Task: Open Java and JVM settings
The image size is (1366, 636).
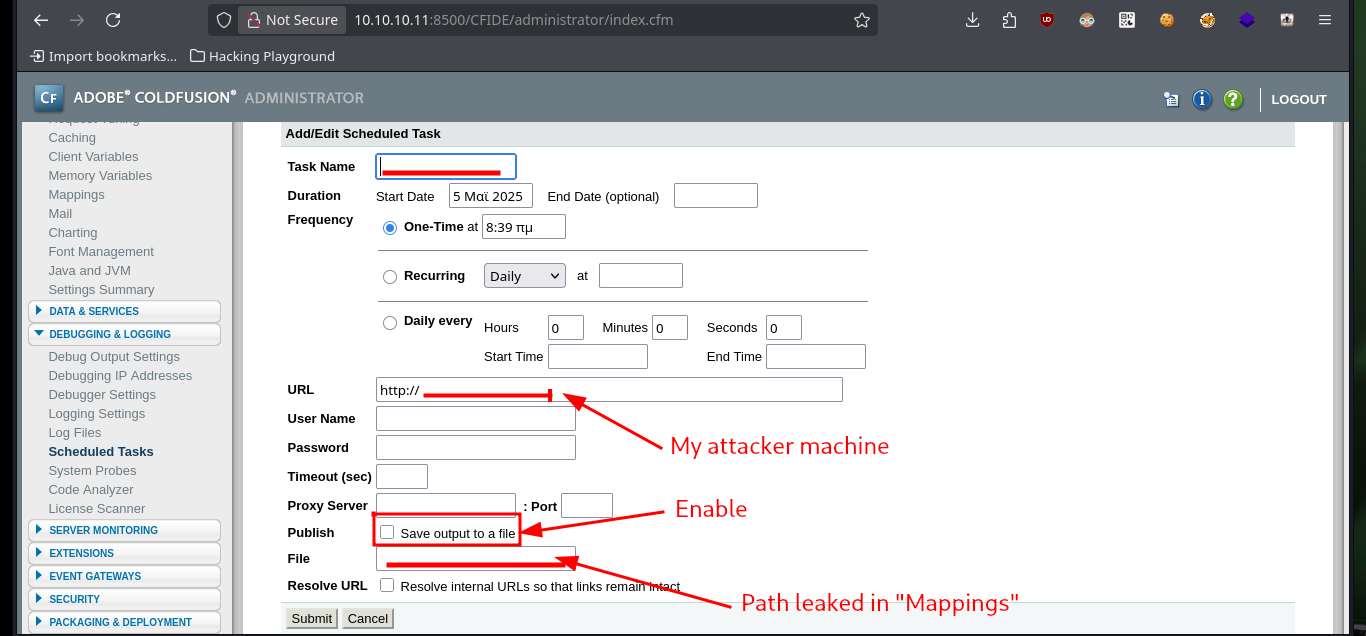Action: pyautogui.click(x=89, y=271)
